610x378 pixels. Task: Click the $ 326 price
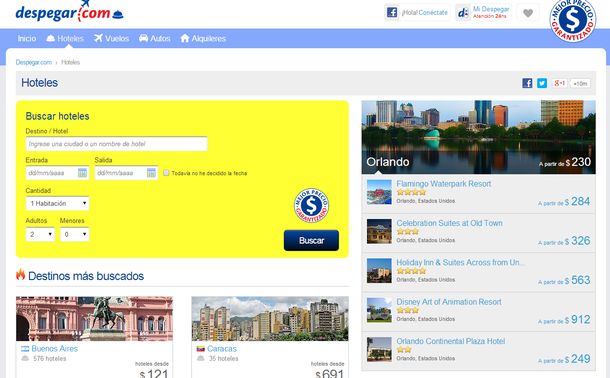[x=577, y=241]
